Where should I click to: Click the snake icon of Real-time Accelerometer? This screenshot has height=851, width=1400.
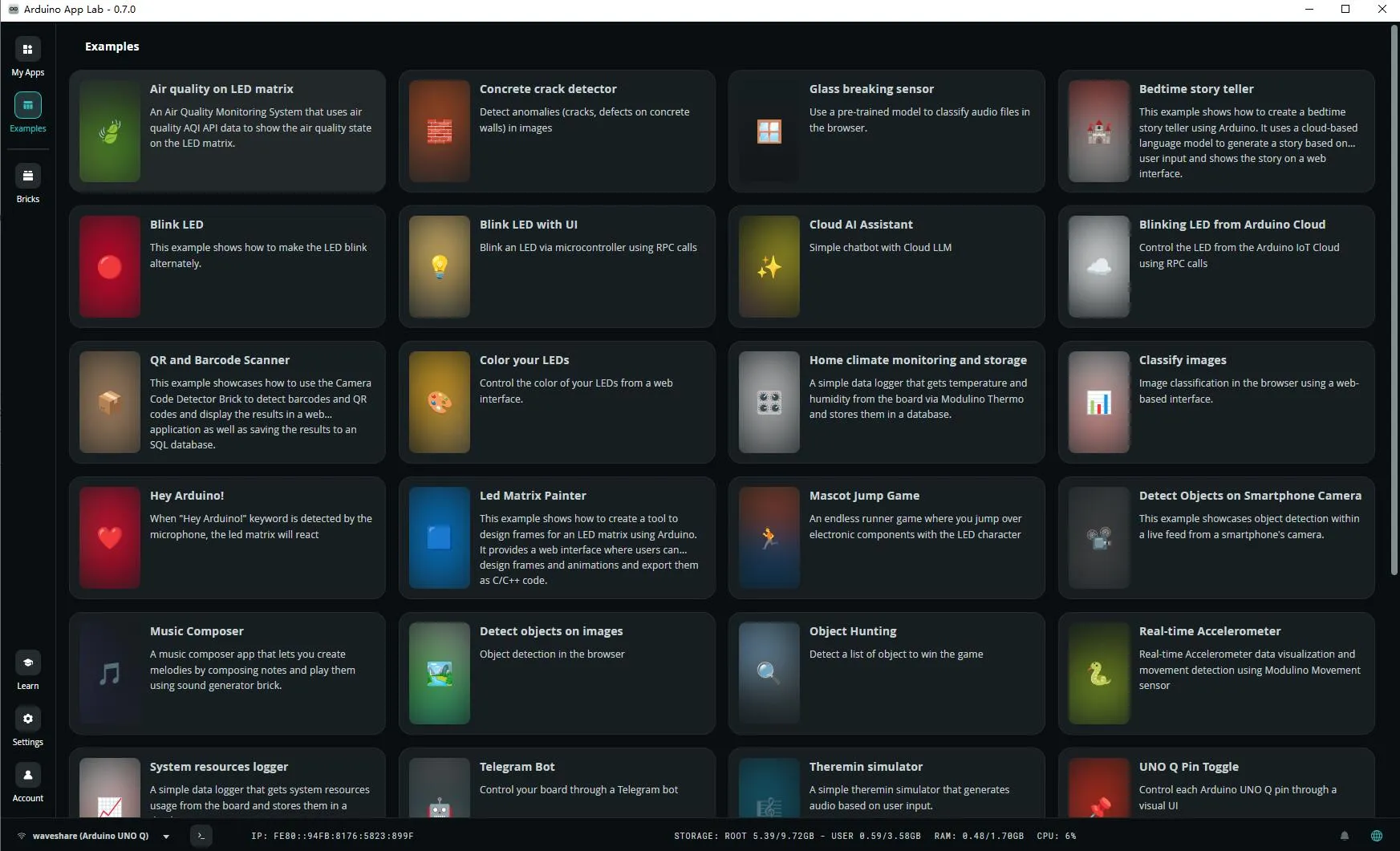[1099, 674]
